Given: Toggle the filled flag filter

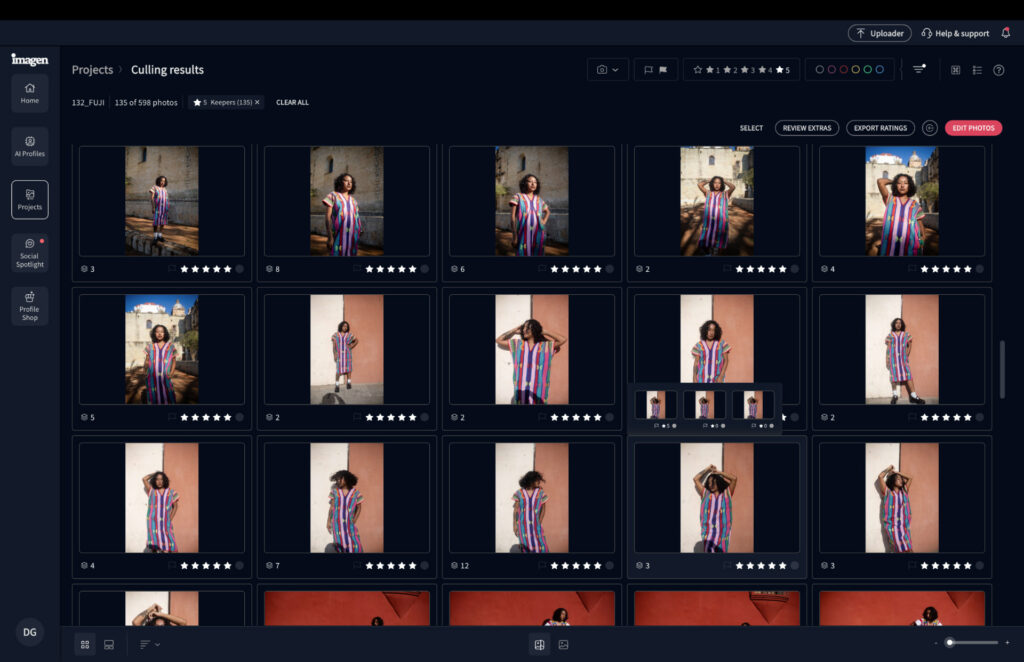Looking at the screenshot, I should (663, 70).
